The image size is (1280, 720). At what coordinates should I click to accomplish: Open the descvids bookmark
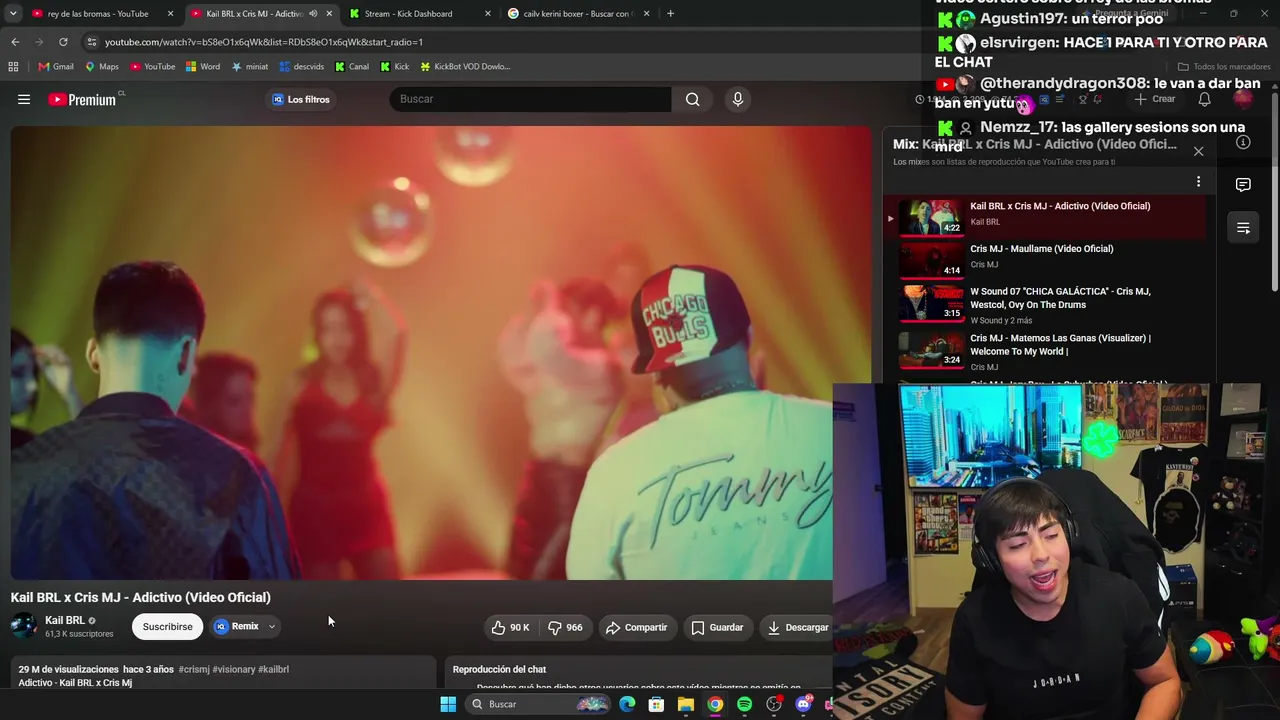pyautogui.click(x=302, y=67)
